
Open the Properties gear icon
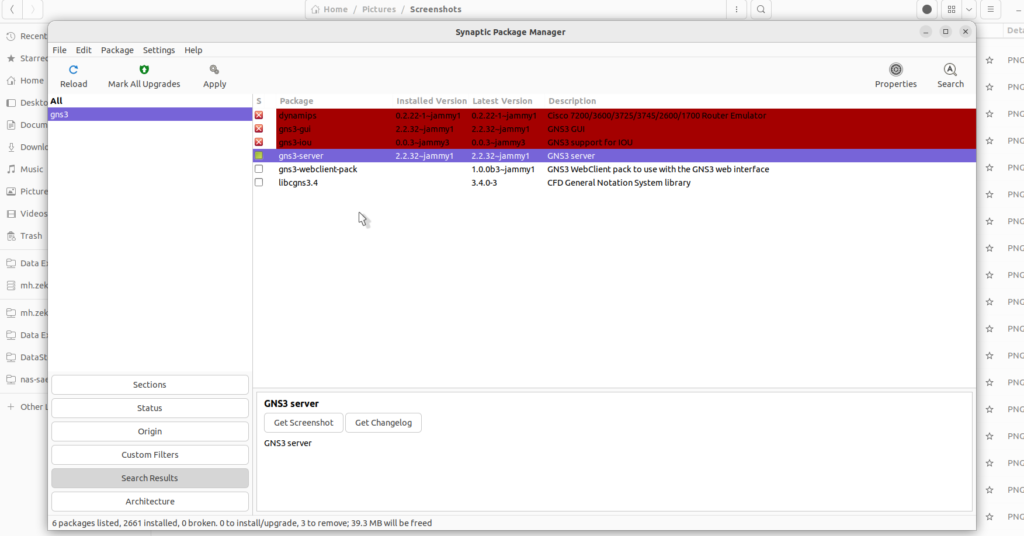(x=895, y=70)
